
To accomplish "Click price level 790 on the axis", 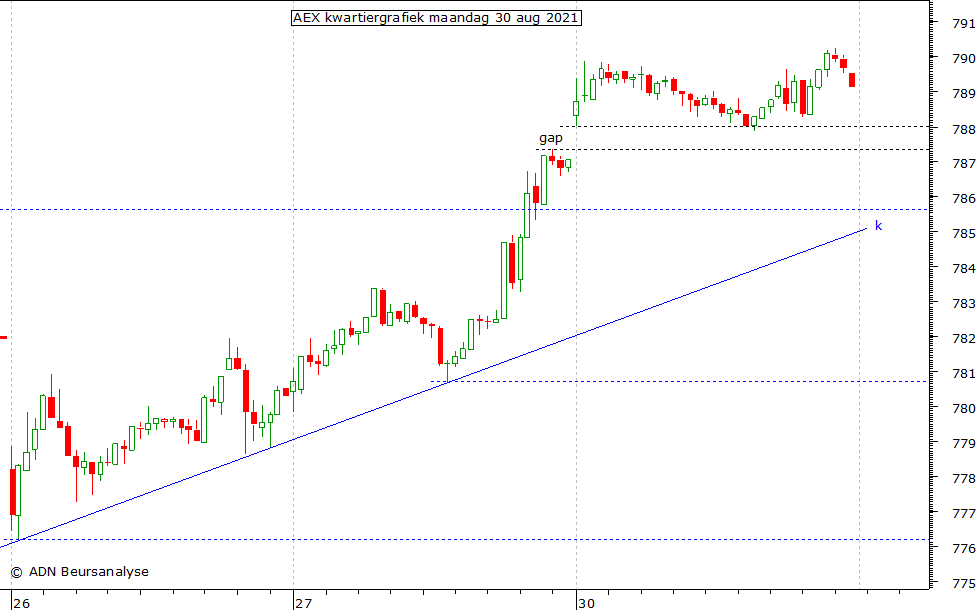I will pos(964,59).
